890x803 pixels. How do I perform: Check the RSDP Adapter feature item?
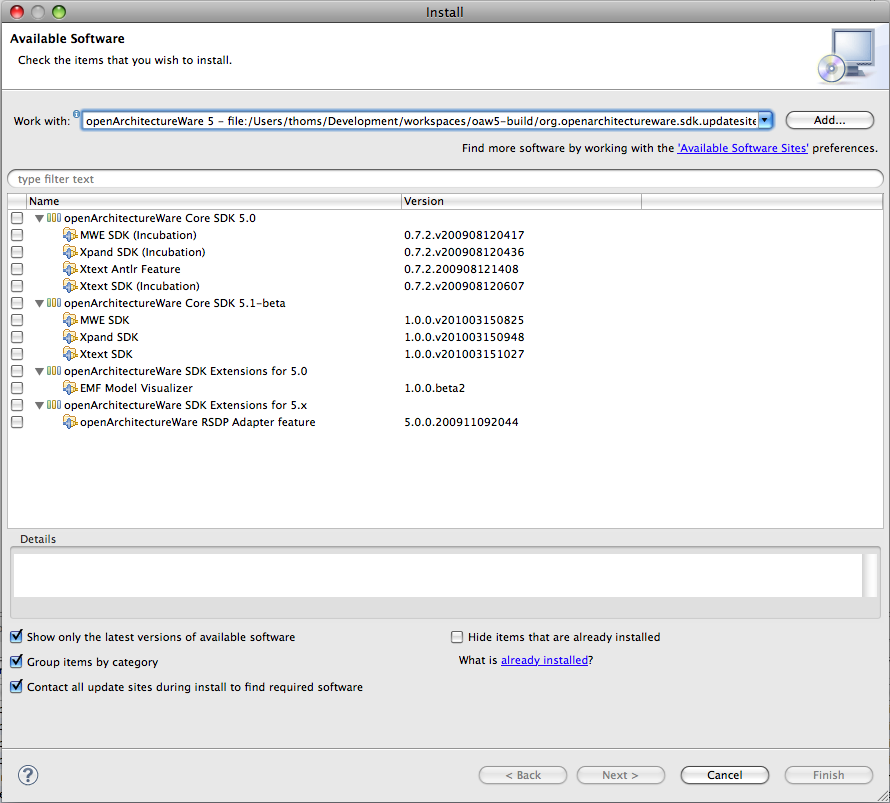click(17, 422)
